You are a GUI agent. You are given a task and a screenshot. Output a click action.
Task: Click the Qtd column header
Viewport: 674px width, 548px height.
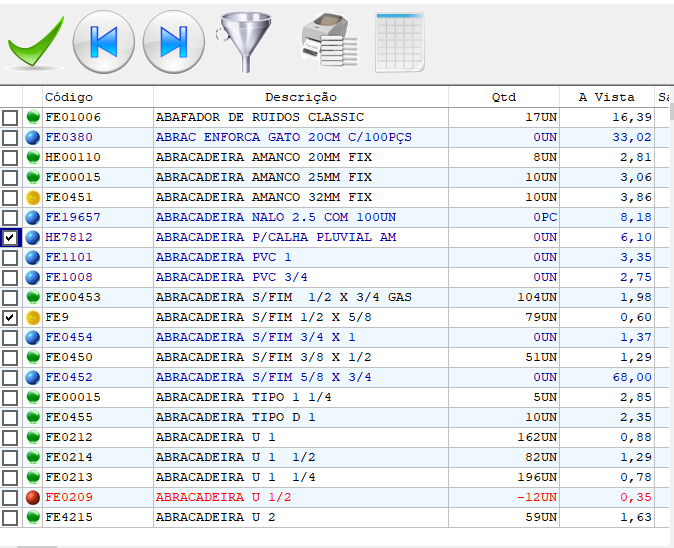point(504,97)
